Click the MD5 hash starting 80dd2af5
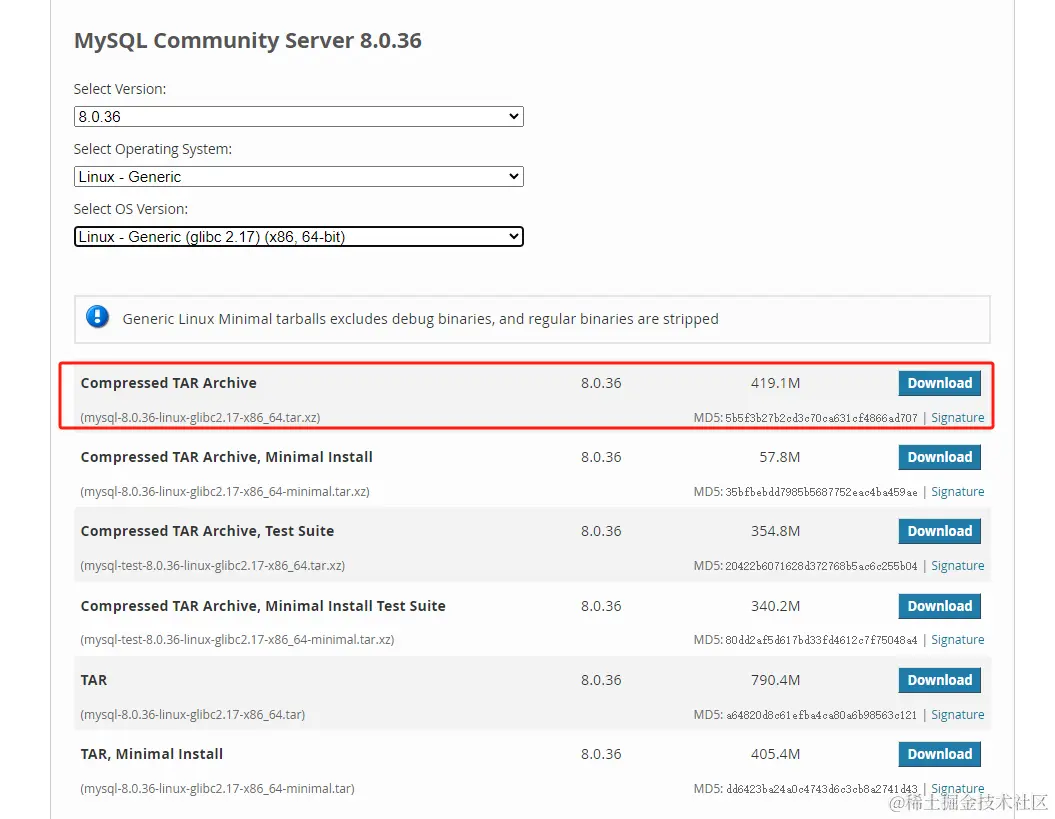 pyautogui.click(x=821, y=640)
